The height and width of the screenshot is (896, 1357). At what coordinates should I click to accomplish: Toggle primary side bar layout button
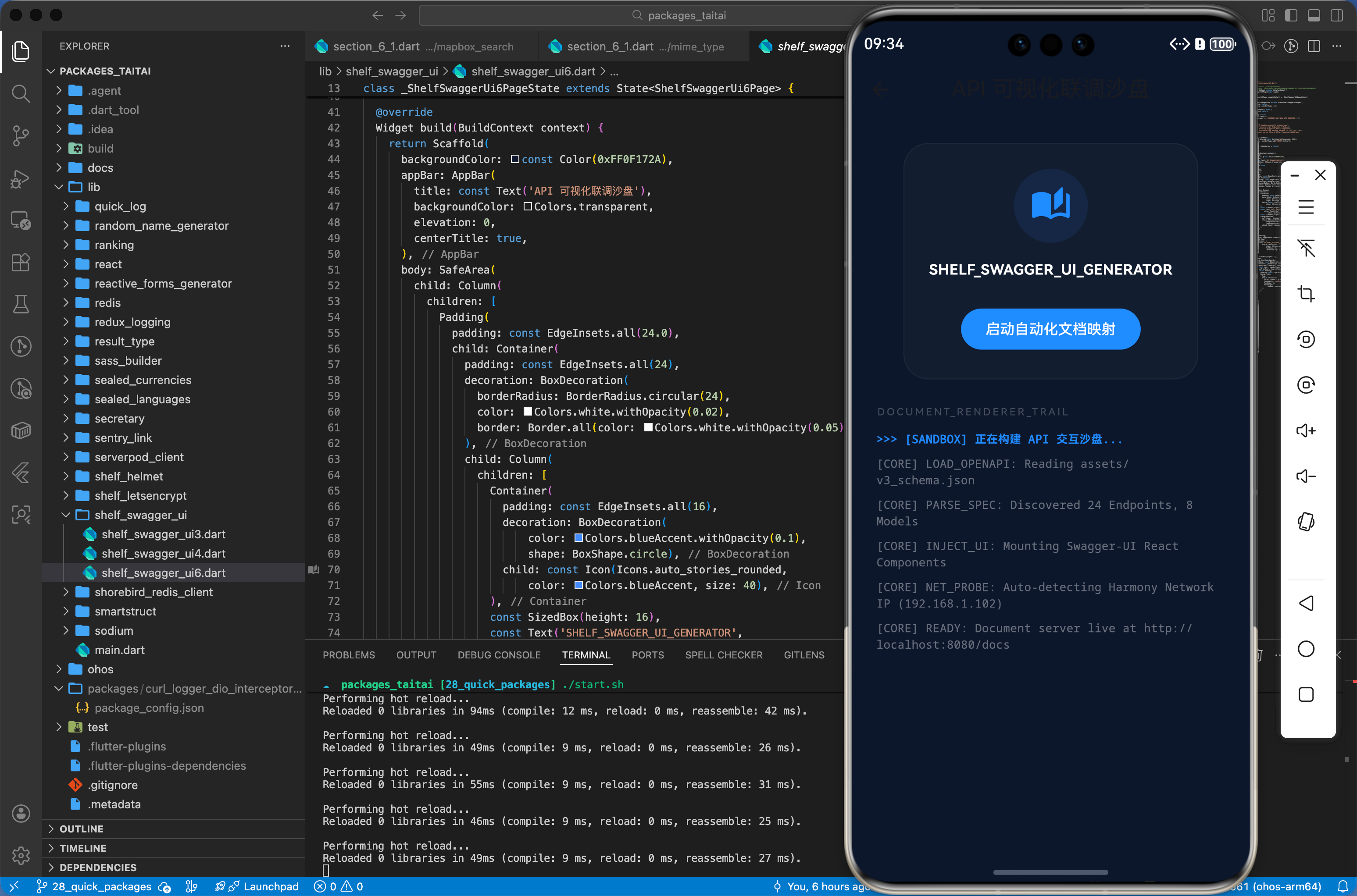click(x=1291, y=15)
